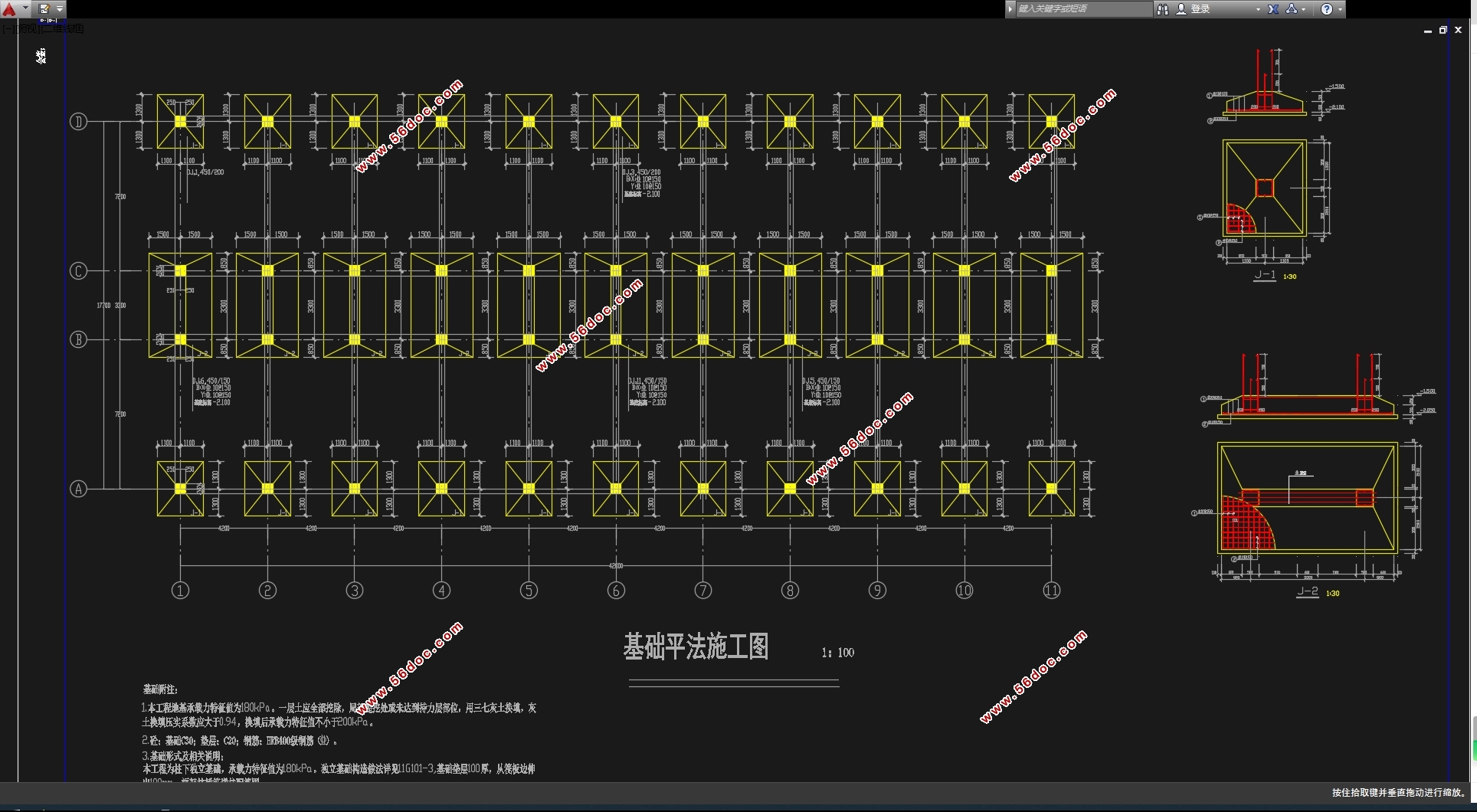Click the user sign-in silhouette icon
Screen dimensions: 1477x812
(1181, 9)
